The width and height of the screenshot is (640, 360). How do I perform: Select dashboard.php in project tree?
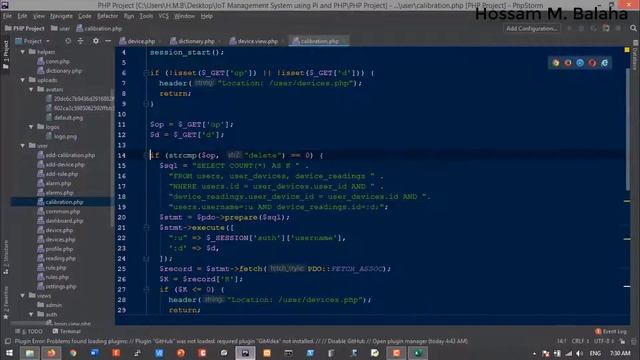[64, 221]
